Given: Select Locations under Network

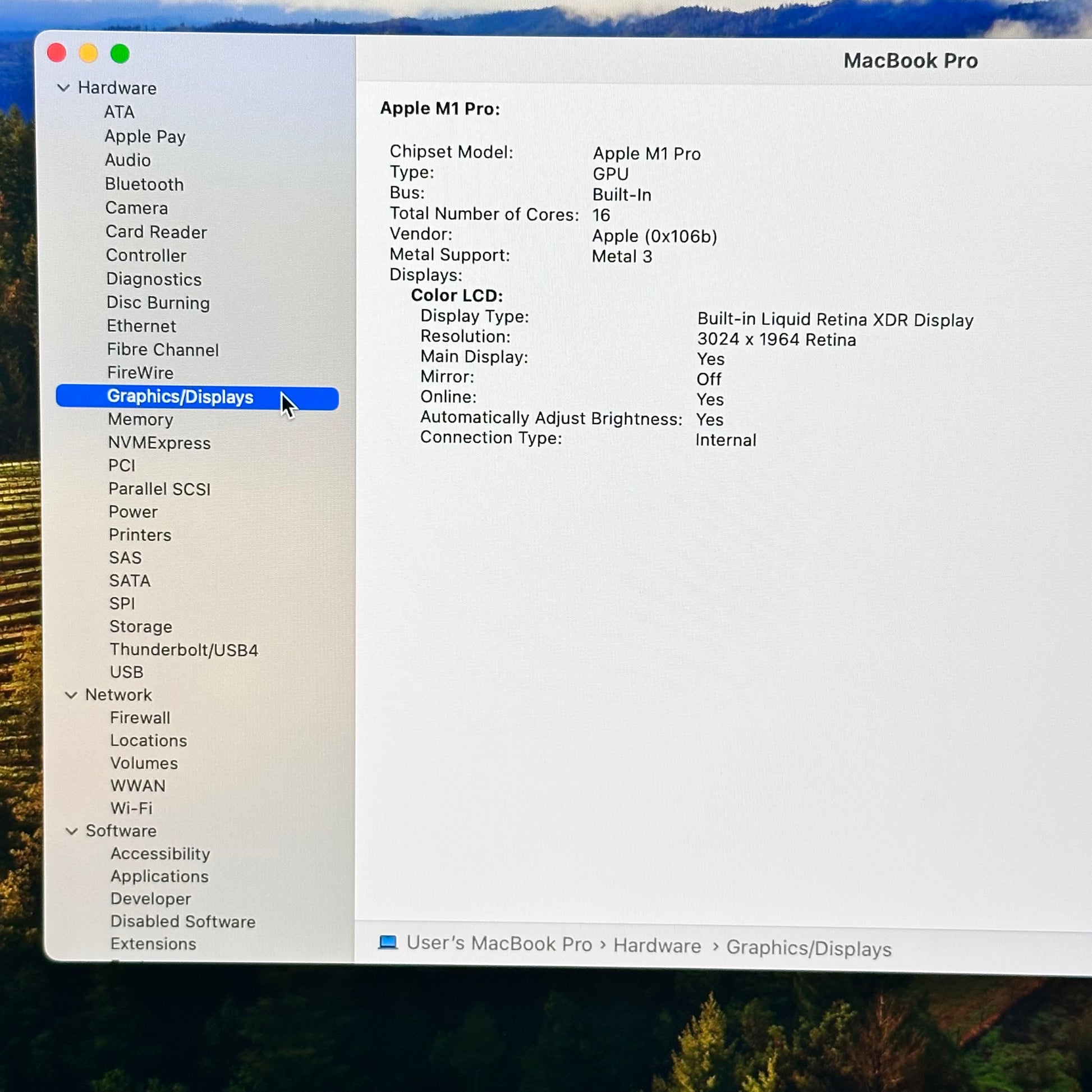Looking at the screenshot, I should [x=149, y=740].
